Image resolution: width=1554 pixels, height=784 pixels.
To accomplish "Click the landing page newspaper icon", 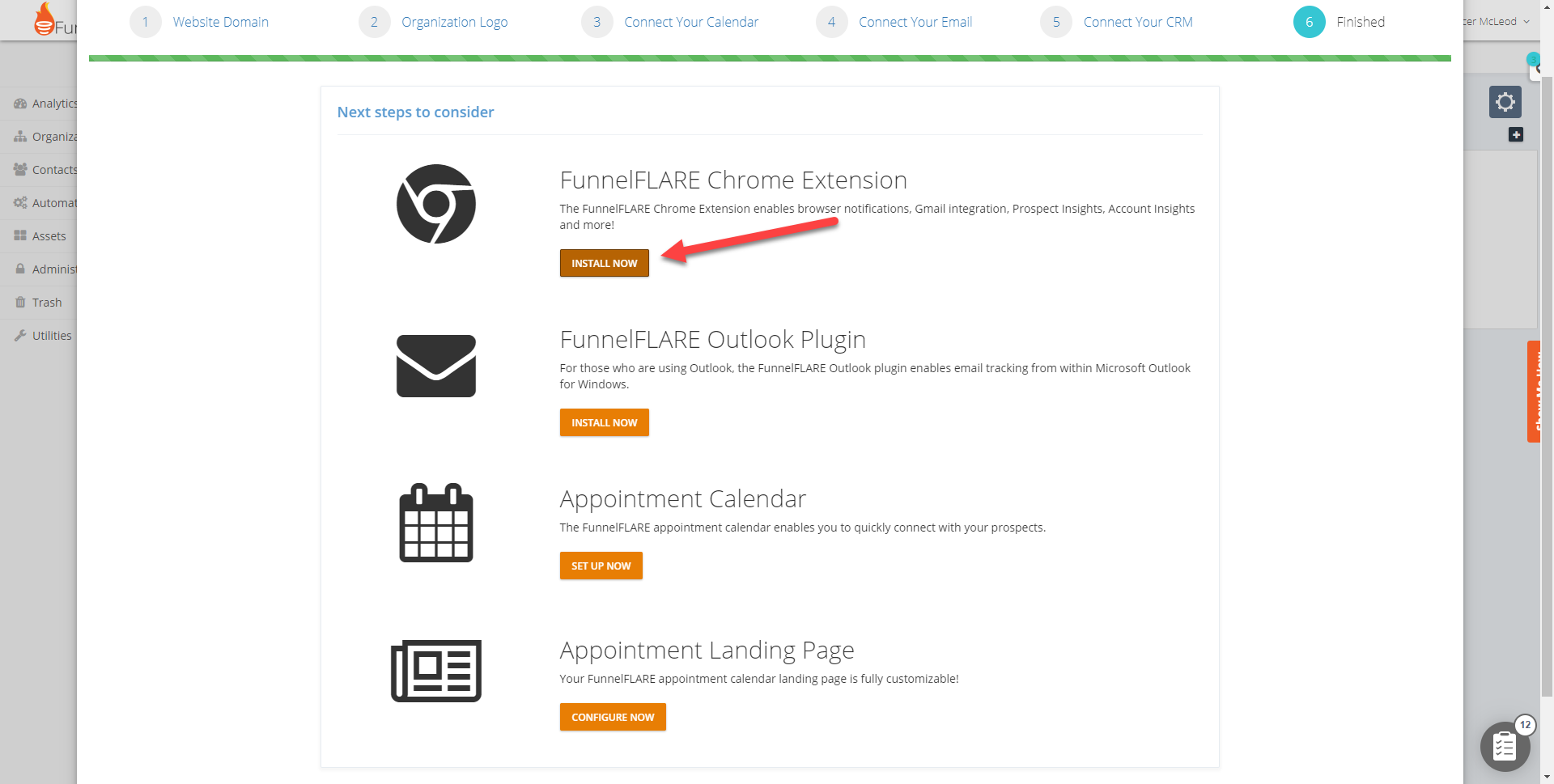I will pyautogui.click(x=436, y=671).
